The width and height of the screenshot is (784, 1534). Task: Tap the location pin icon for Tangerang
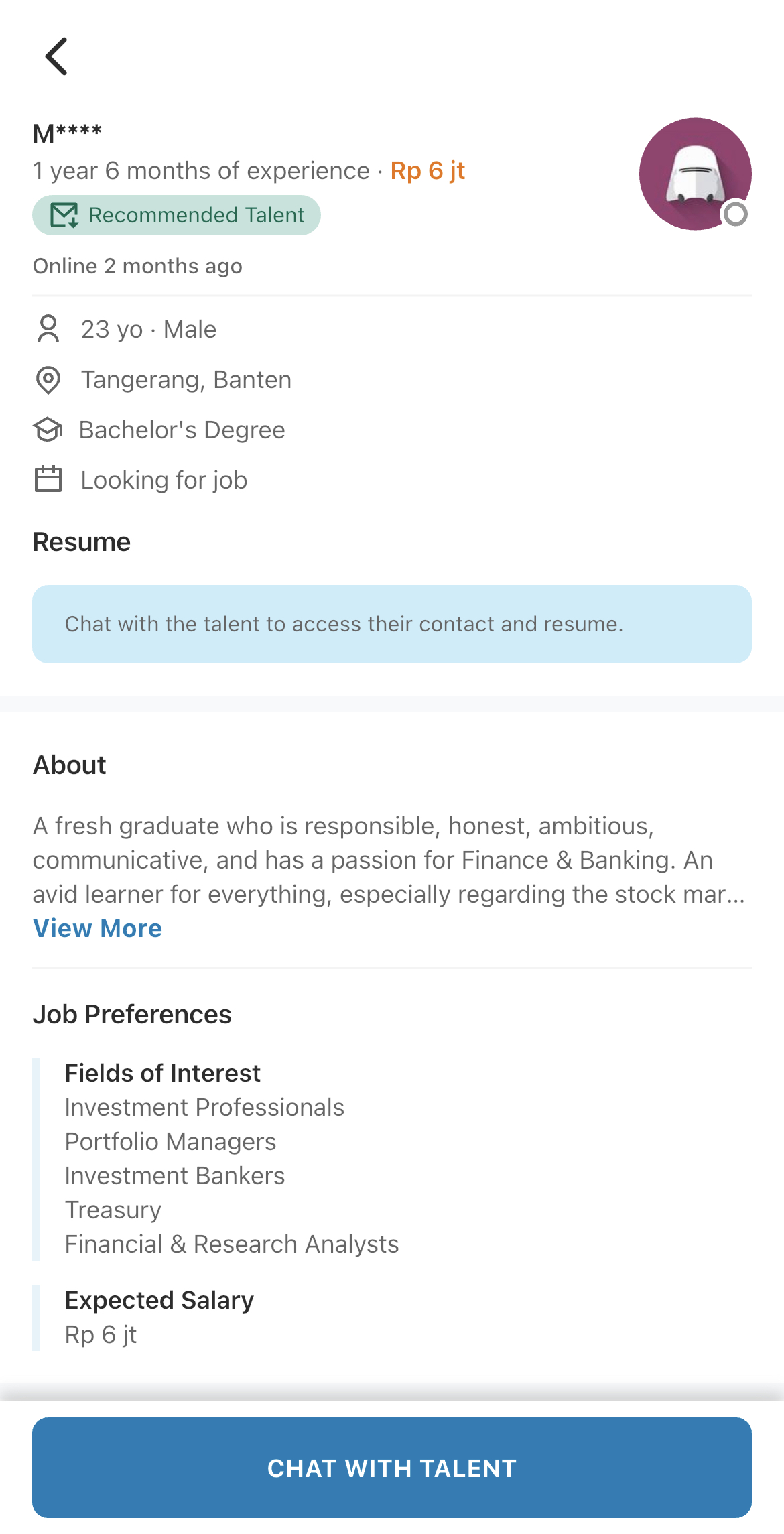coord(48,380)
